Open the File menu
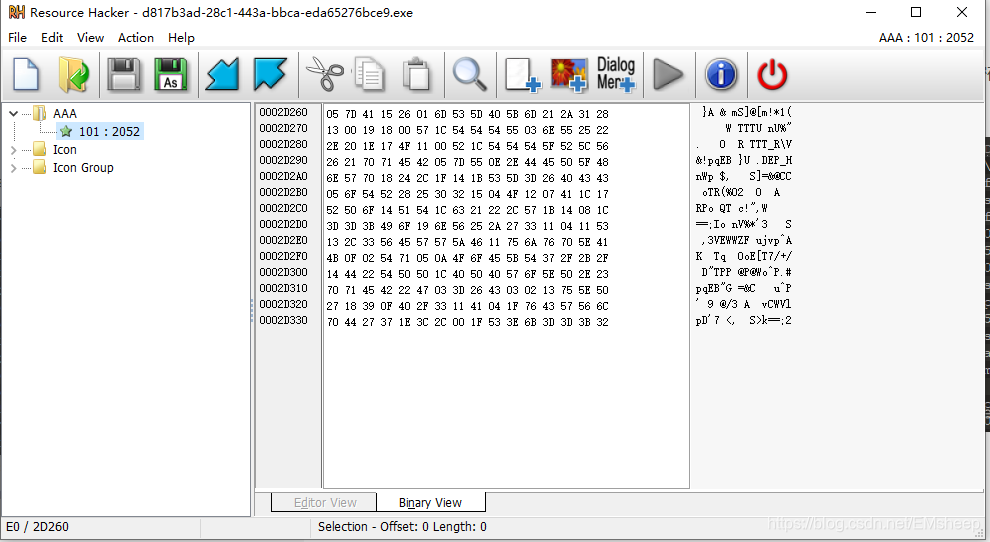 [x=17, y=38]
